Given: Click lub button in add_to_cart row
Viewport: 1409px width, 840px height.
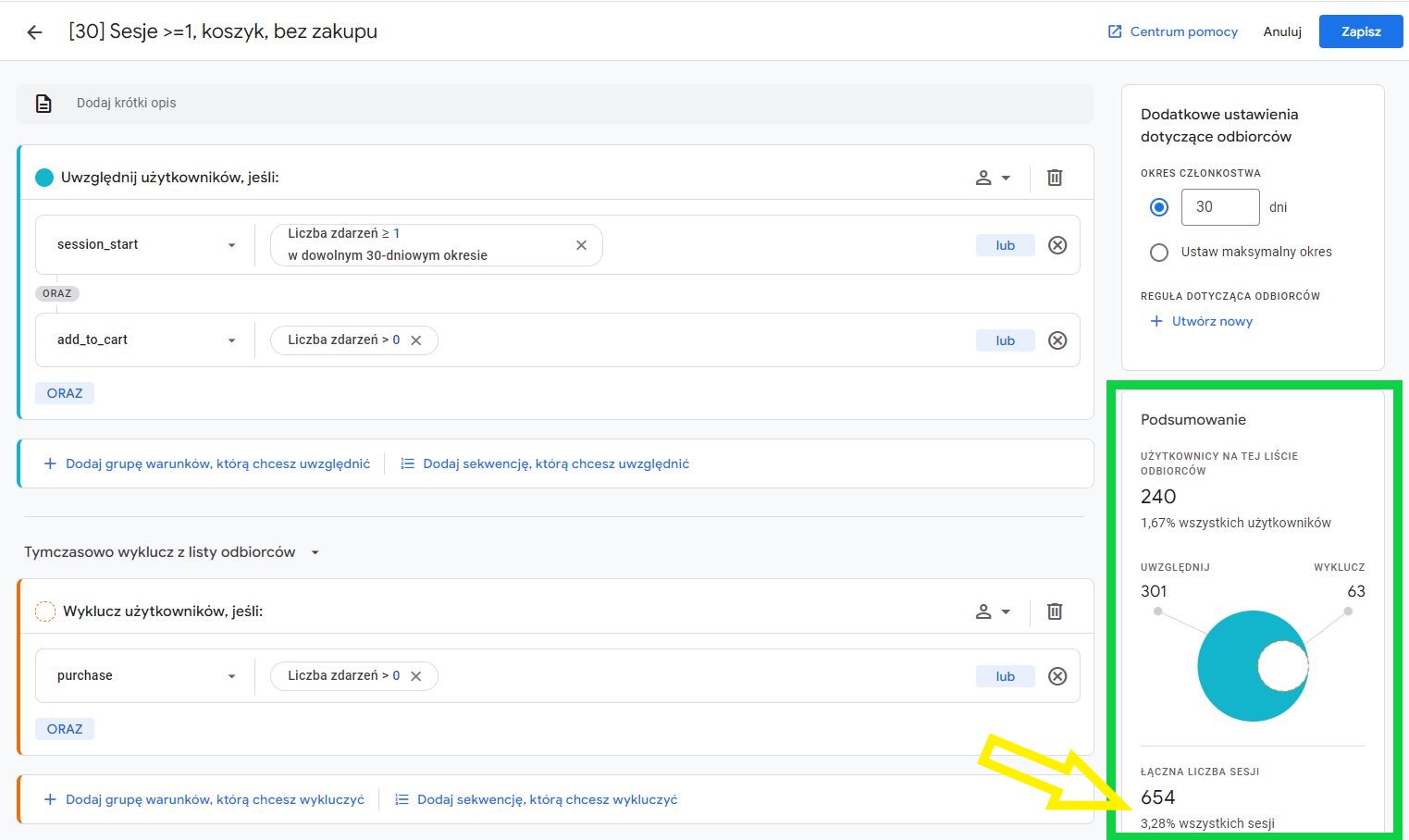Looking at the screenshot, I should pyautogui.click(x=1005, y=340).
